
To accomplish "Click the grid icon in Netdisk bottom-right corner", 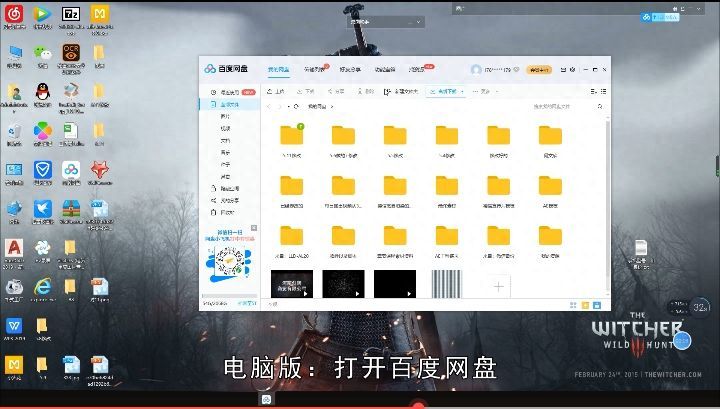I will 573,305.
